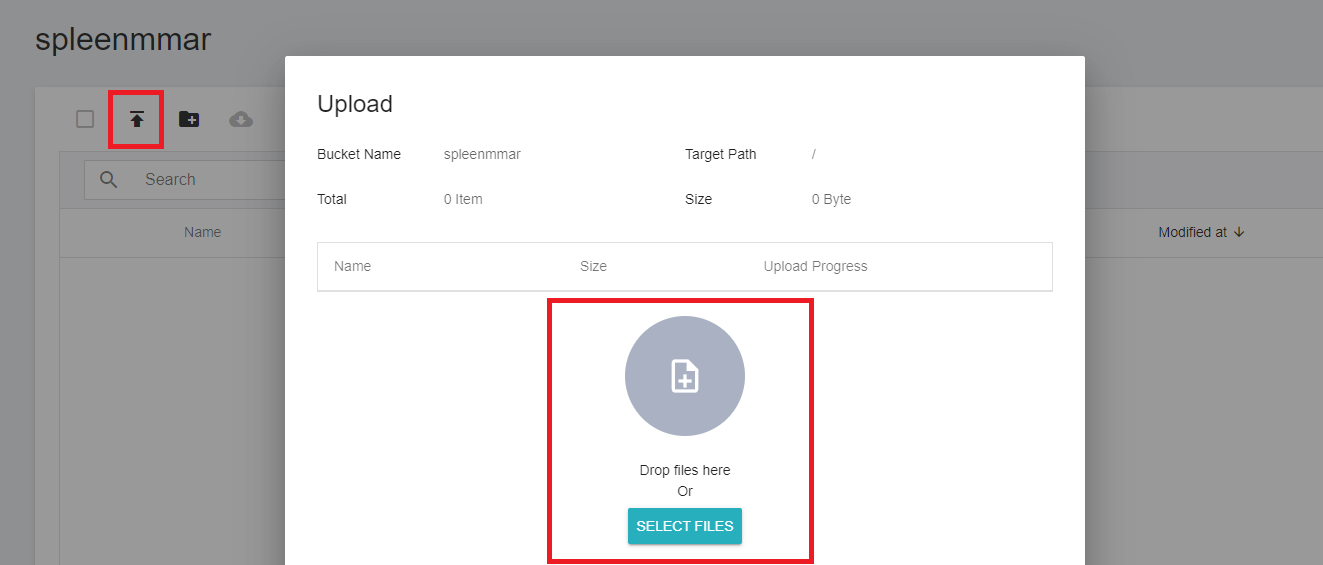Click the "Drop files here" text
The height and width of the screenshot is (565, 1323).
coord(685,470)
